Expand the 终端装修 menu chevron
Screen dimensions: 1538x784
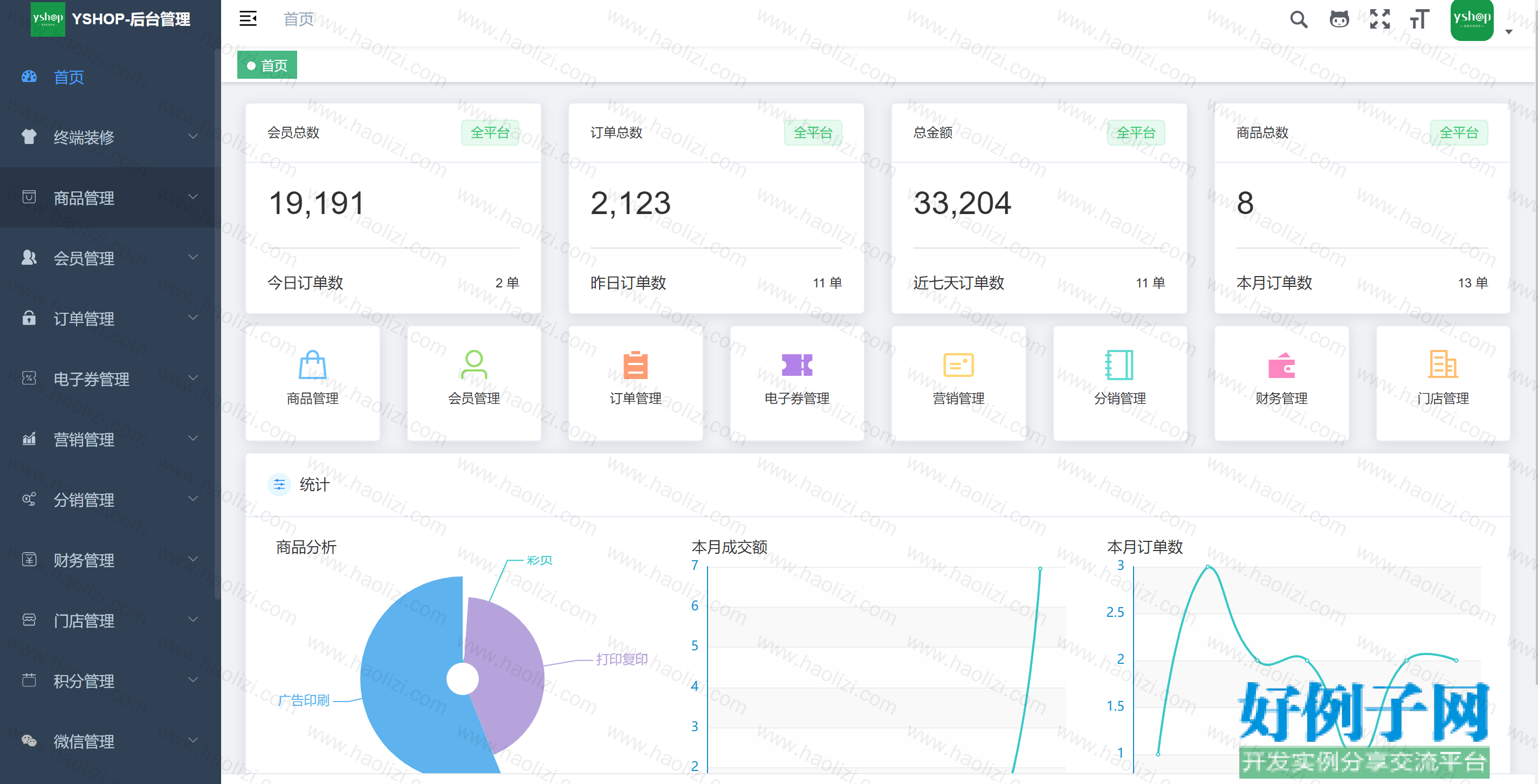coord(193,137)
